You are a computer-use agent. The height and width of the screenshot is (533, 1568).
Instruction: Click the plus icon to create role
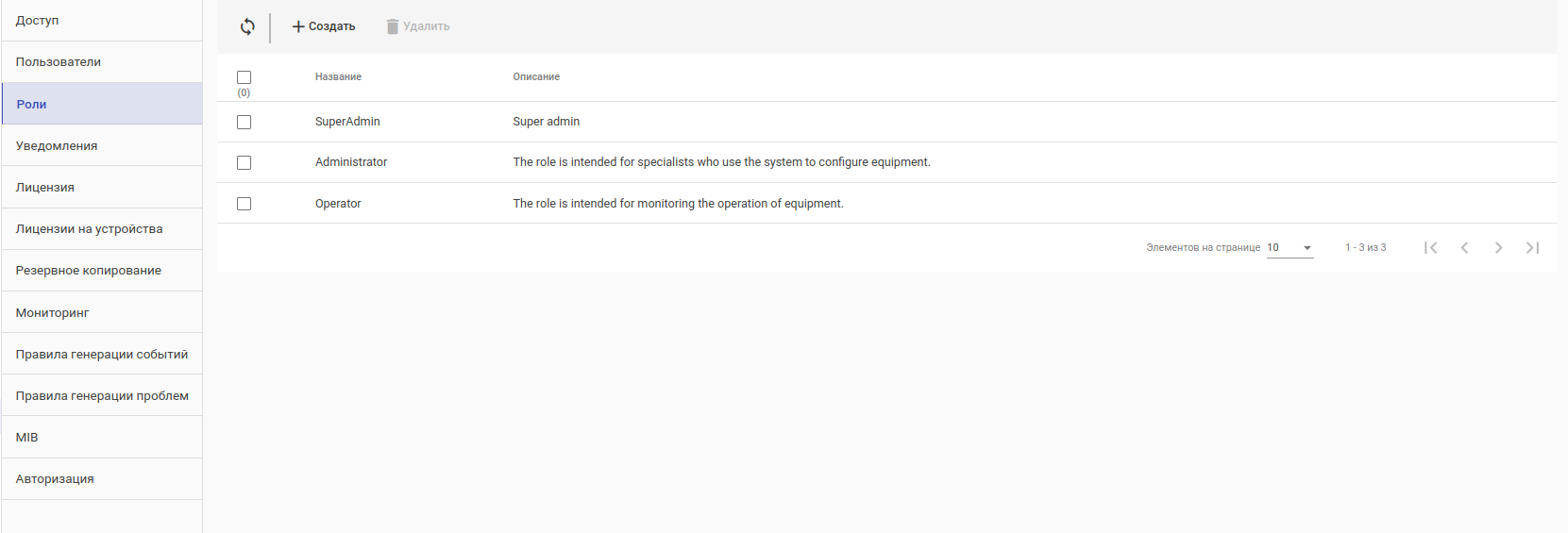298,26
